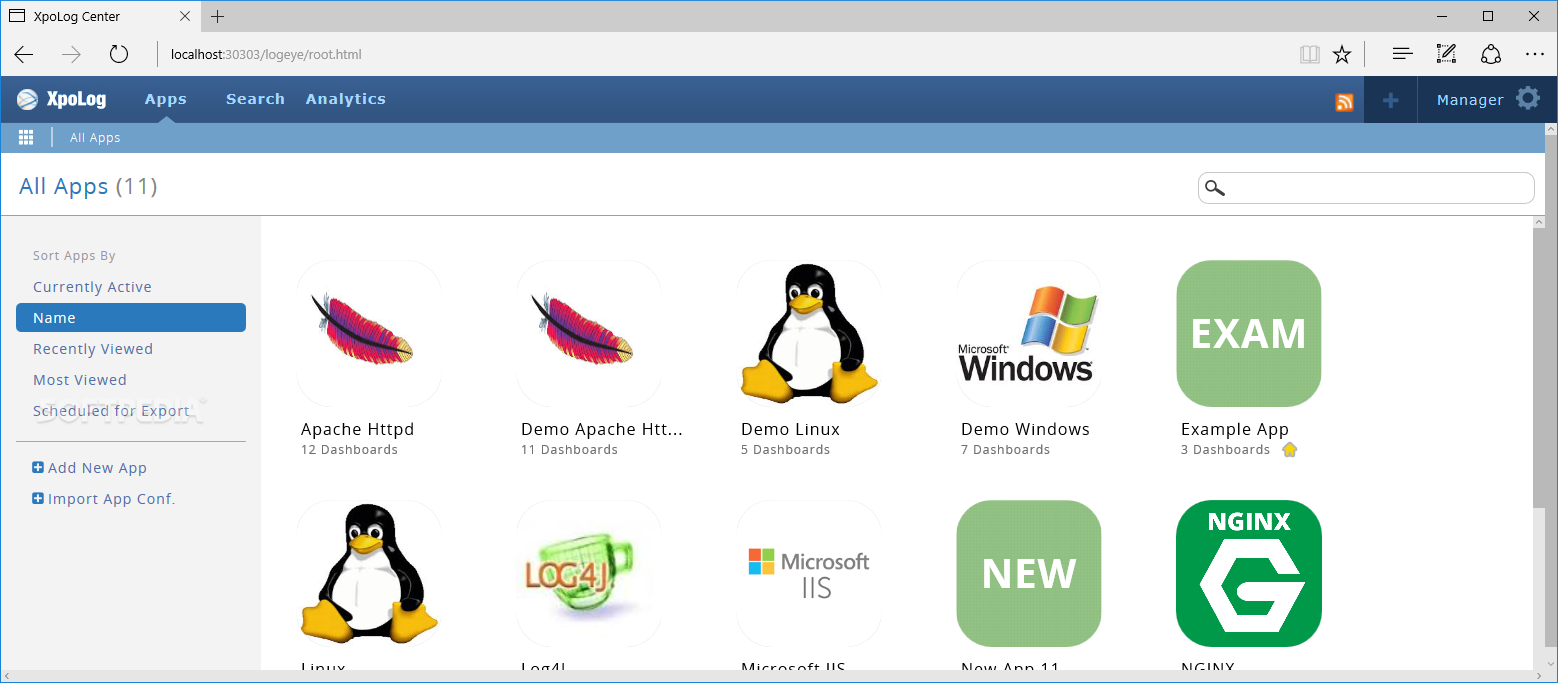Image resolution: width=1558 pixels, height=683 pixels.
Task: Open the NGINX app icon
Action: coord(1249,574)
